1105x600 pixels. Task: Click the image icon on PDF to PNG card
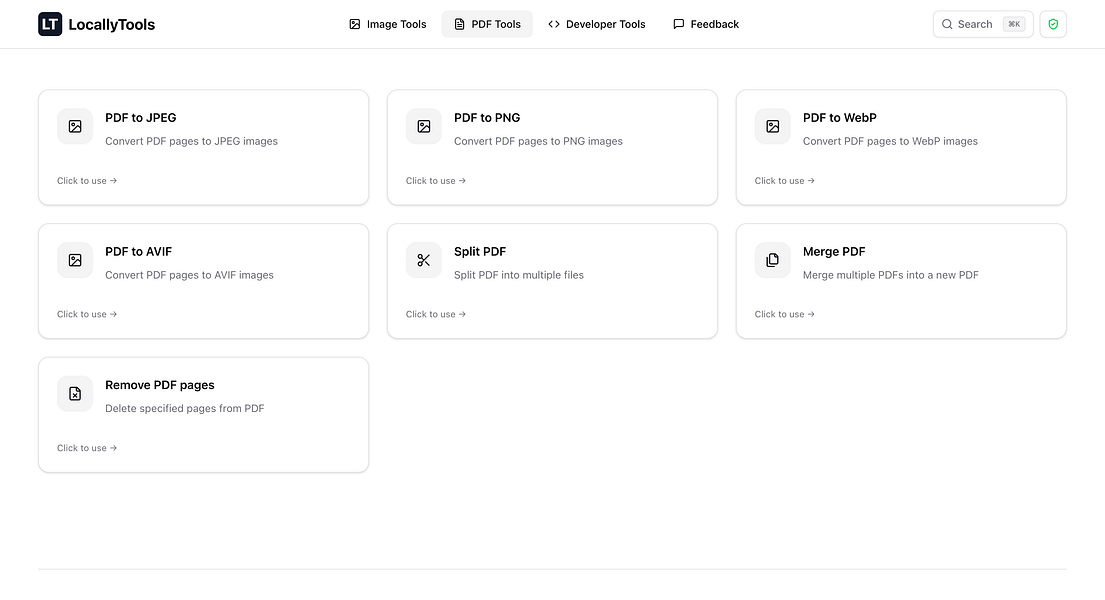click(x=423, y=126)
